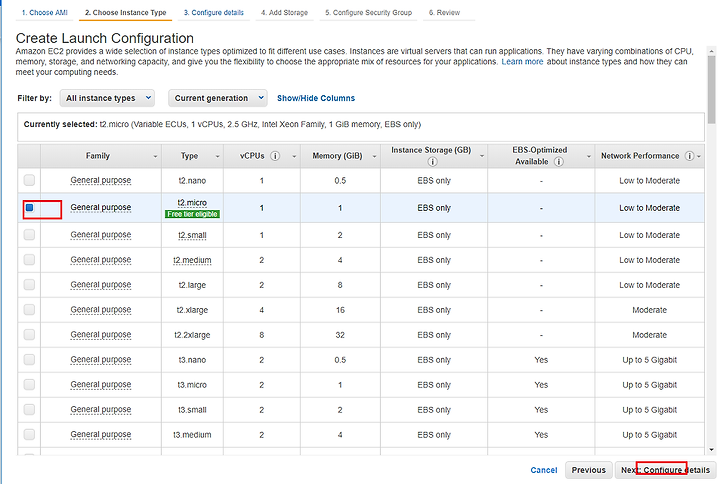The height and width of the screenshot is (484, 720).
Task: Go to 6. Review step
Action: pyautogui.click(x=444, y=12)
